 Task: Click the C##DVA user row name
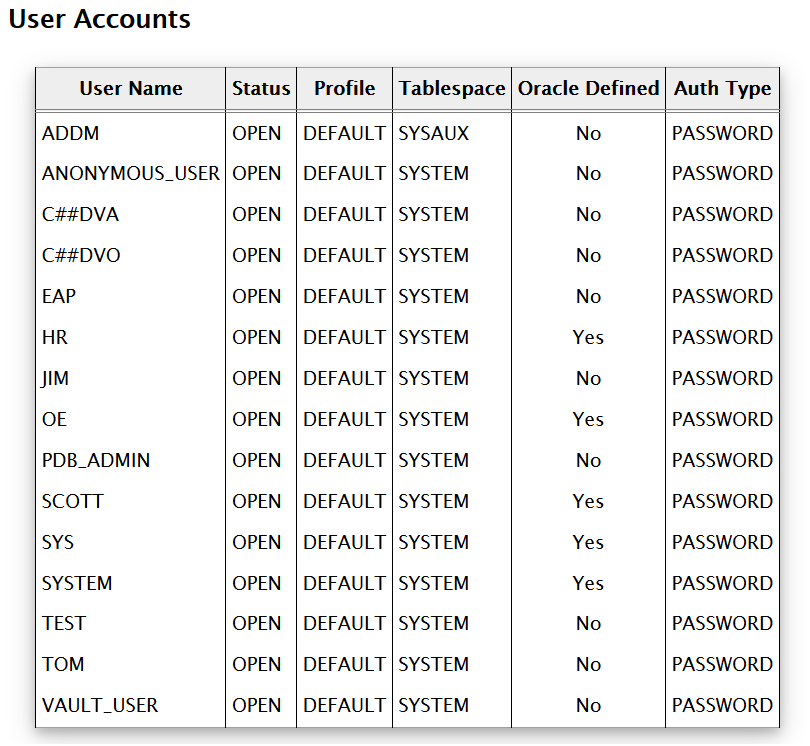pos(81,215)
